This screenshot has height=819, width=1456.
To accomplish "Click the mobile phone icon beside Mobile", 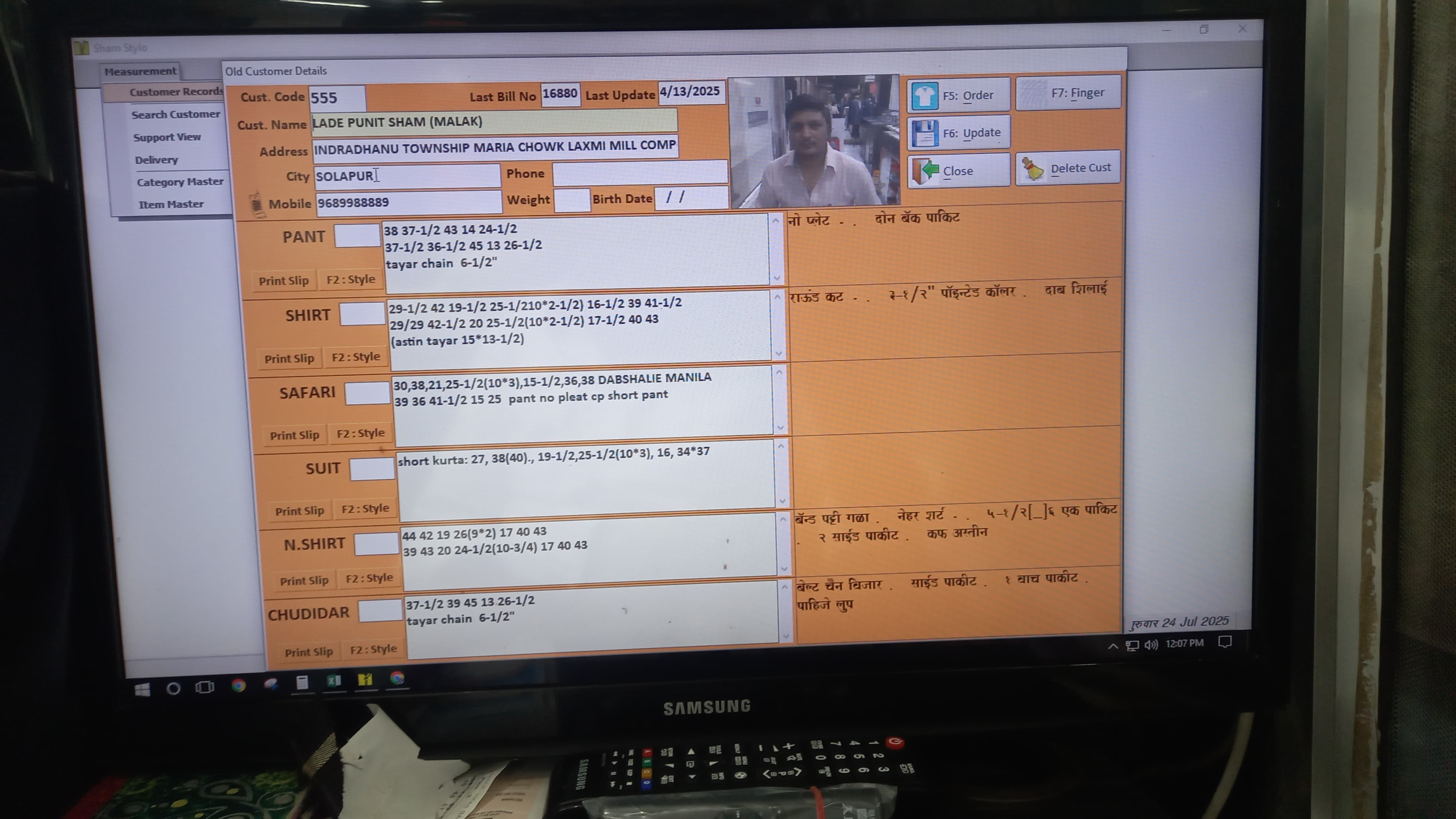I will [x=257, y=205].
